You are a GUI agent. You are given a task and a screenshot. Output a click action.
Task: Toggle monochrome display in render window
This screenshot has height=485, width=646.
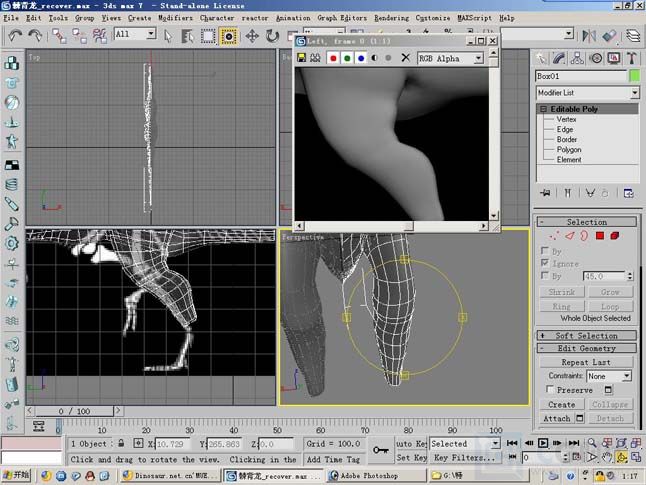point(388,58)
